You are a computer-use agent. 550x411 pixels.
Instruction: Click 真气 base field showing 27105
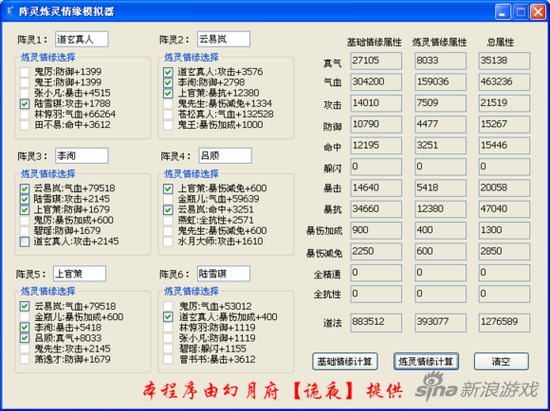376,61
